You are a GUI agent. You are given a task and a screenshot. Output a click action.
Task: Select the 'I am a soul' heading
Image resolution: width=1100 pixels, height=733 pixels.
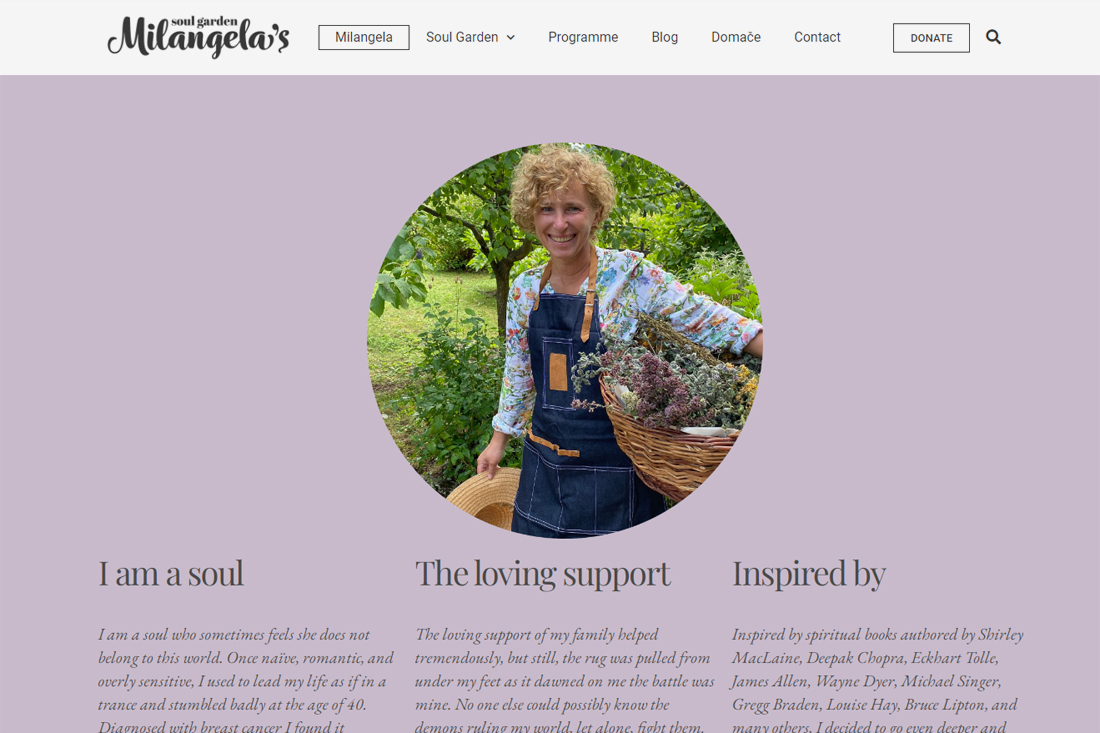coord(170,574)
